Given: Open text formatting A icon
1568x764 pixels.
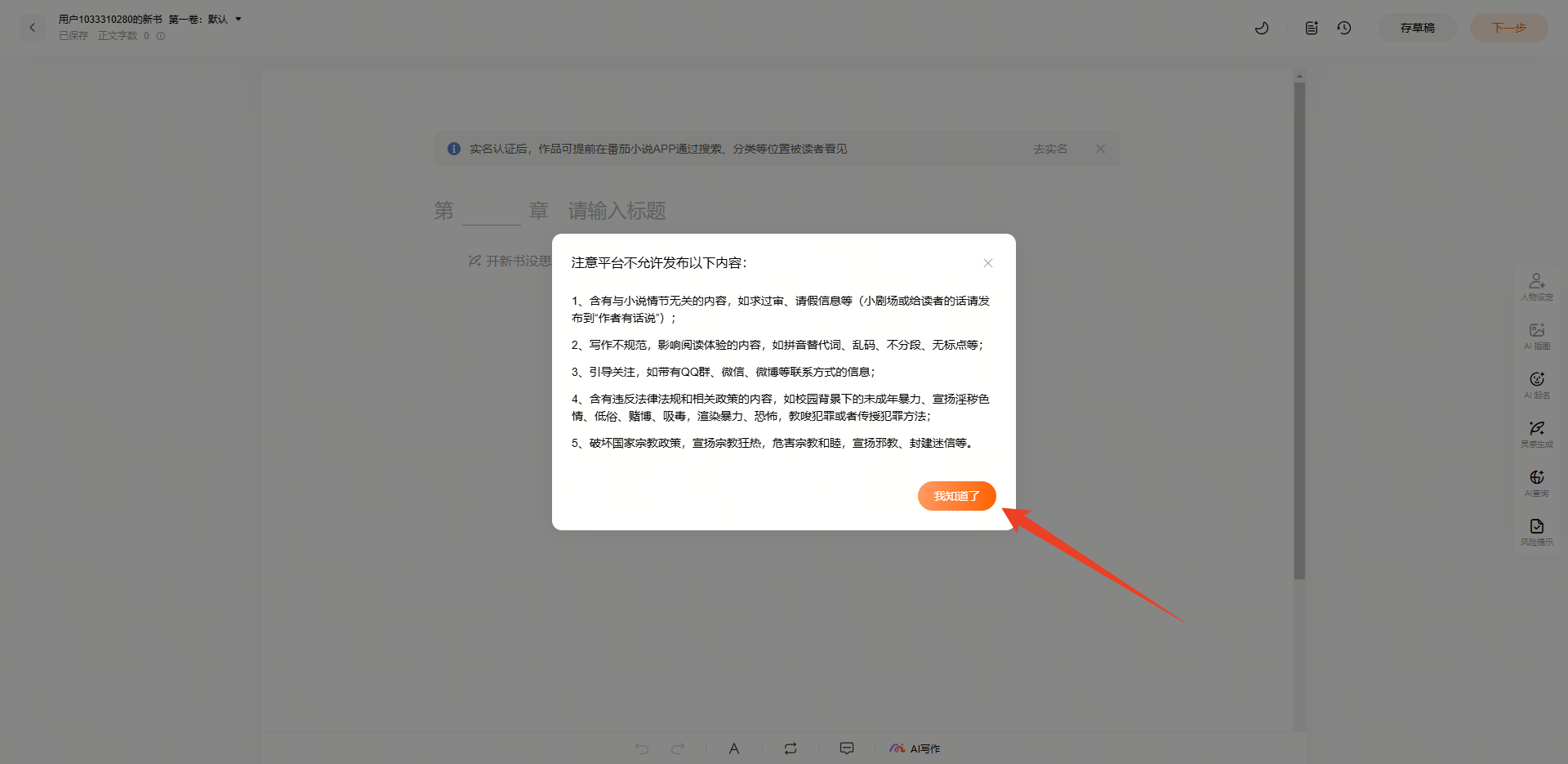Looking at the screenshot, I should (x=734, y=748).
